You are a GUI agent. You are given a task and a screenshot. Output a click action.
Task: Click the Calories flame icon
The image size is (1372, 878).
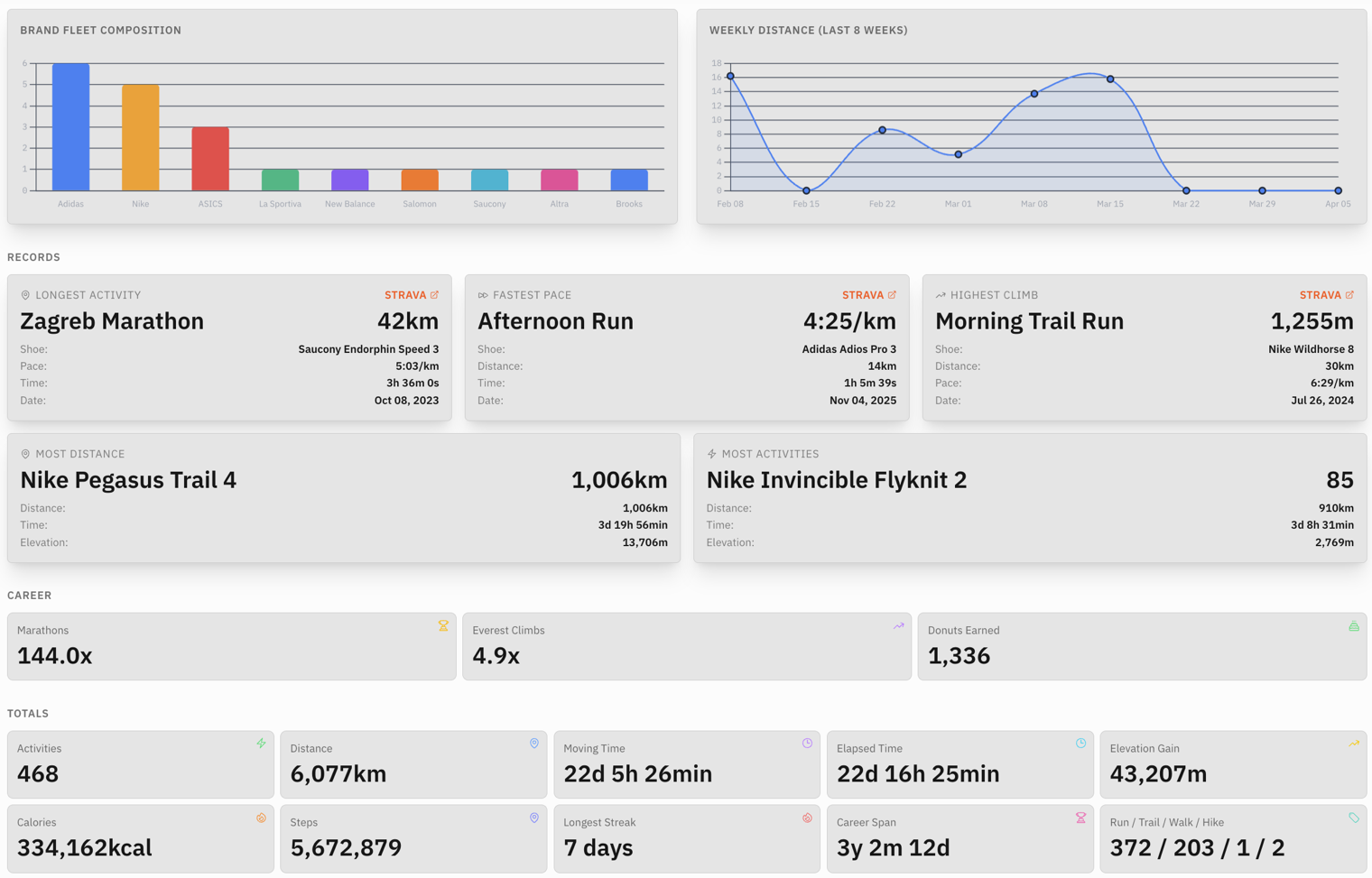pos(261,818)
